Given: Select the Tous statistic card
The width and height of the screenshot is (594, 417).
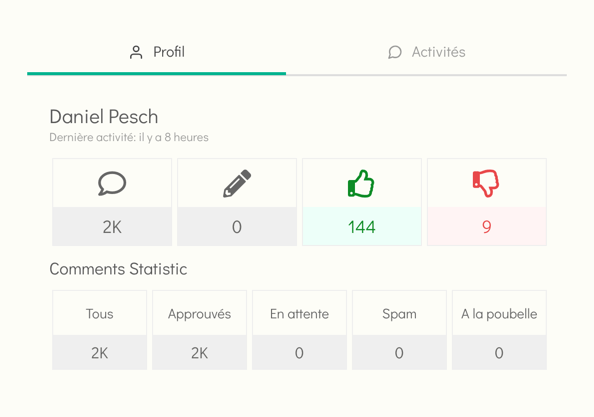Looking at the screenshot, I should (x=100, y=330).
